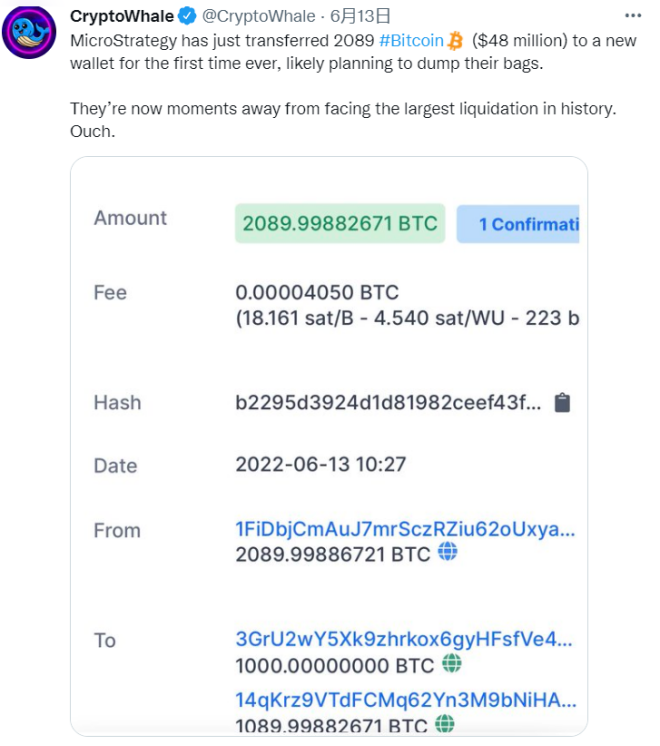Open the To address starting with 14qKrz9VTdFCMq
The image size is (660, 746).
click(x=405, y=700)
